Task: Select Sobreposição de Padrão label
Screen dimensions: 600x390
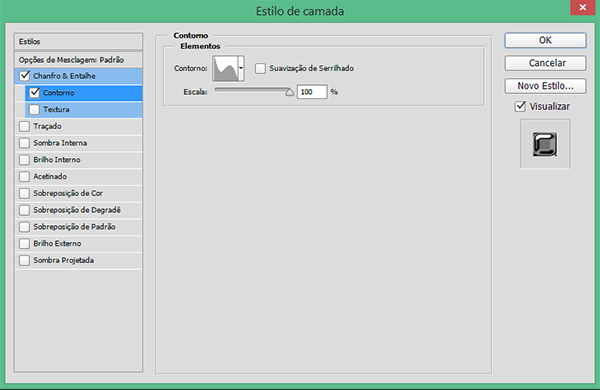Action: point(74,227)
